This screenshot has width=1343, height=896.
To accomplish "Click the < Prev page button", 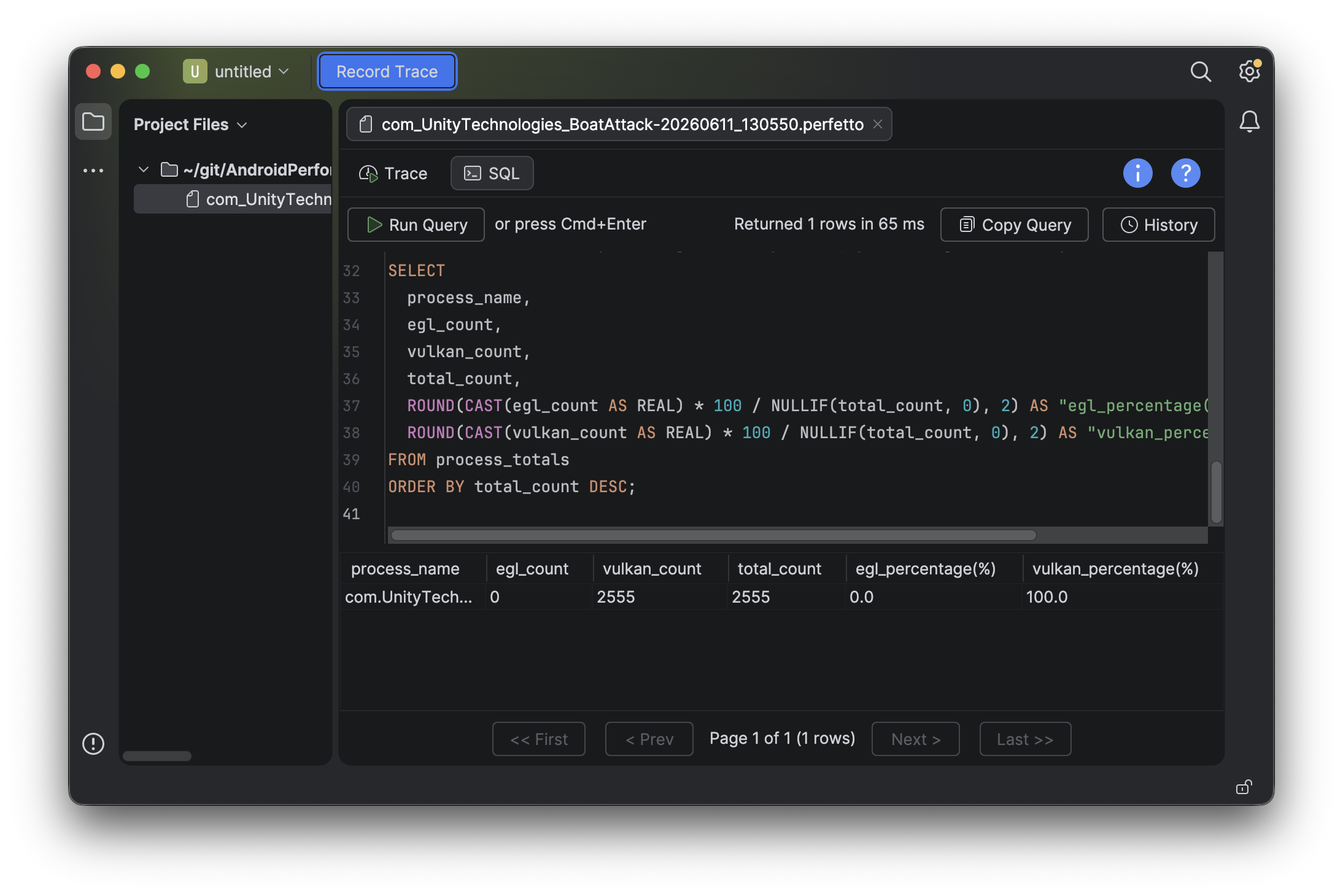I will click(649, 739).
